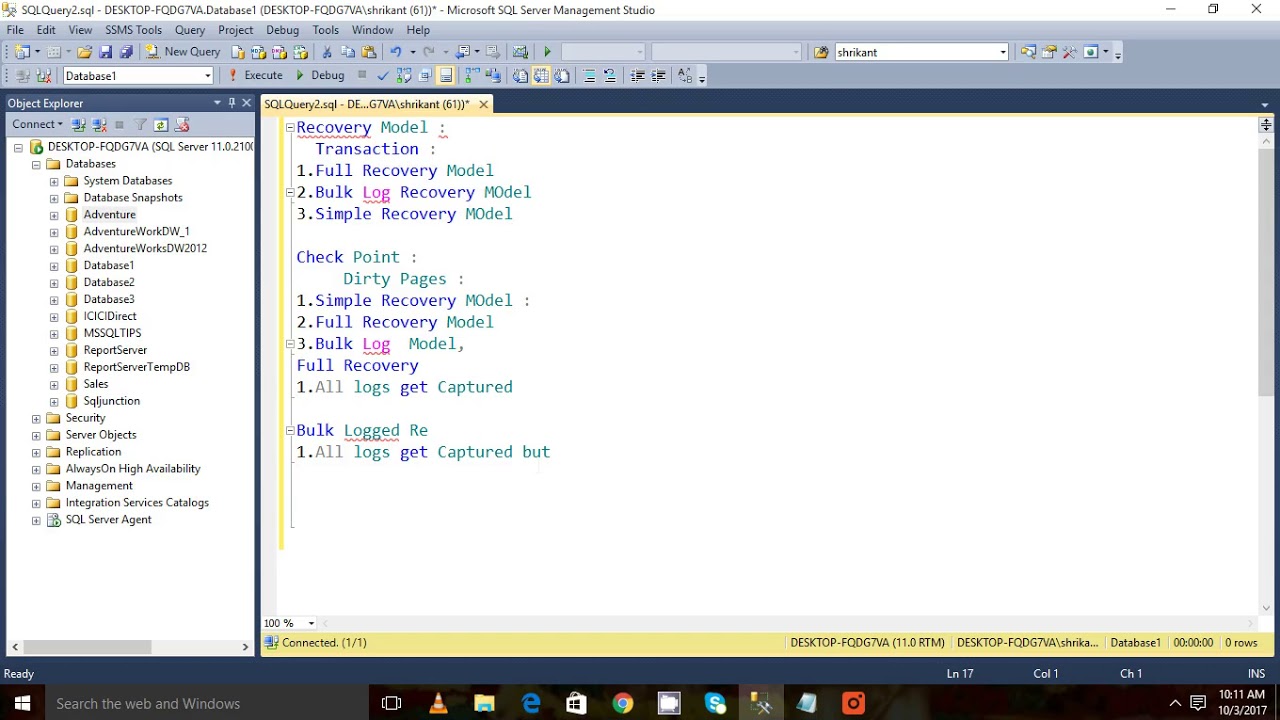Open the 100 % zoom level dropdown
This screenshot has width=1280, height=720.
[x=311, y=623]
